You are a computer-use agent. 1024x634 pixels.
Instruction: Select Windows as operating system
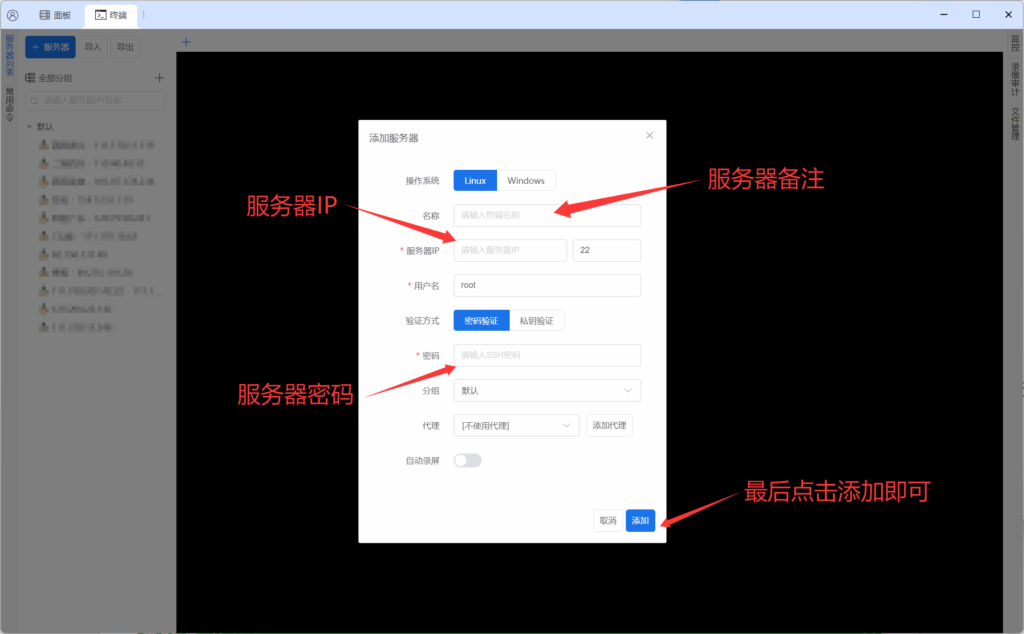click(x=526, y=180)
